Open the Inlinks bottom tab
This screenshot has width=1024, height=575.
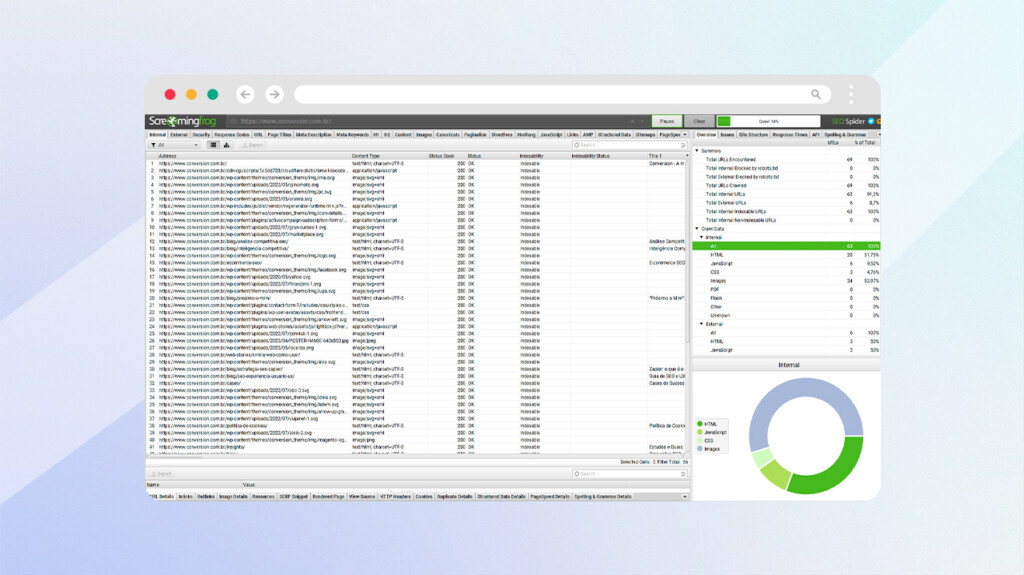[185, 497]
